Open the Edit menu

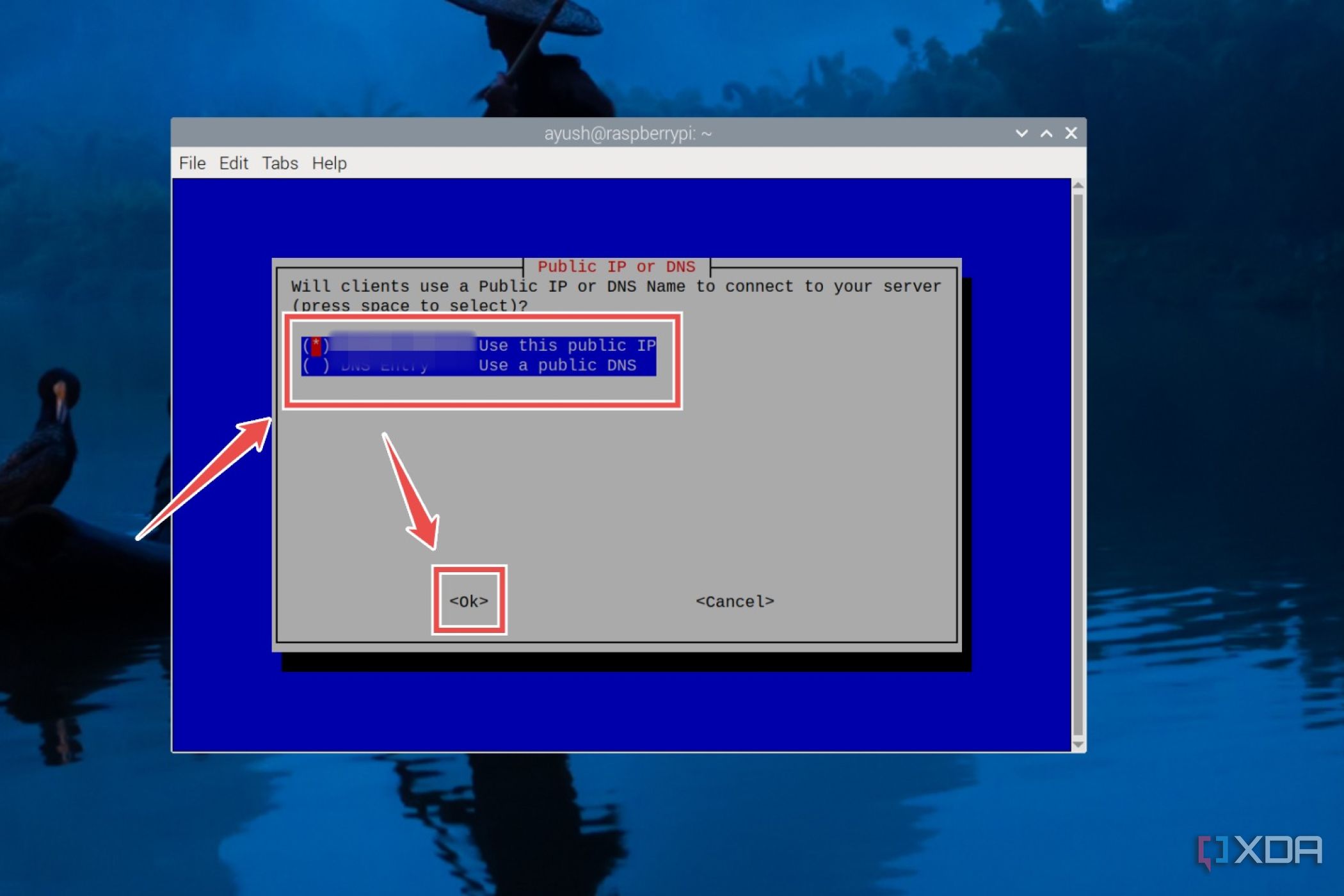tap(234, 163)
